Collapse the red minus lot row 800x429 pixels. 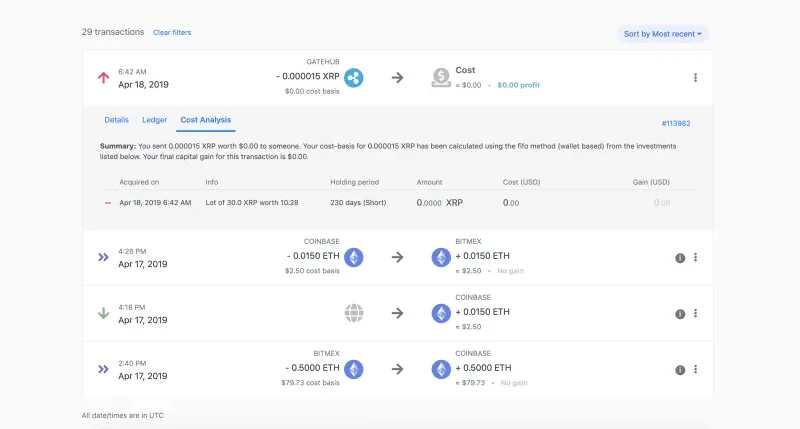click(108, 203)
